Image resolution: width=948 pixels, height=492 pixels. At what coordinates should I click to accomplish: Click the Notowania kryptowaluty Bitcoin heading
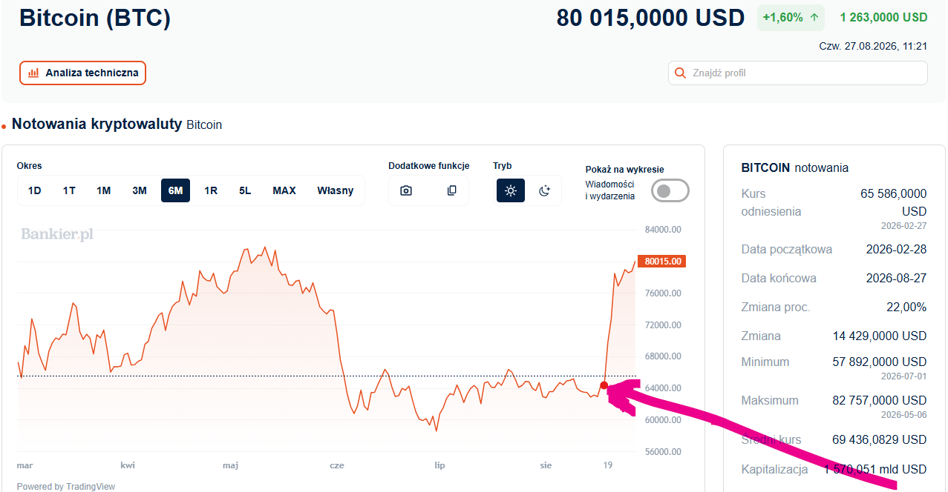117,124
